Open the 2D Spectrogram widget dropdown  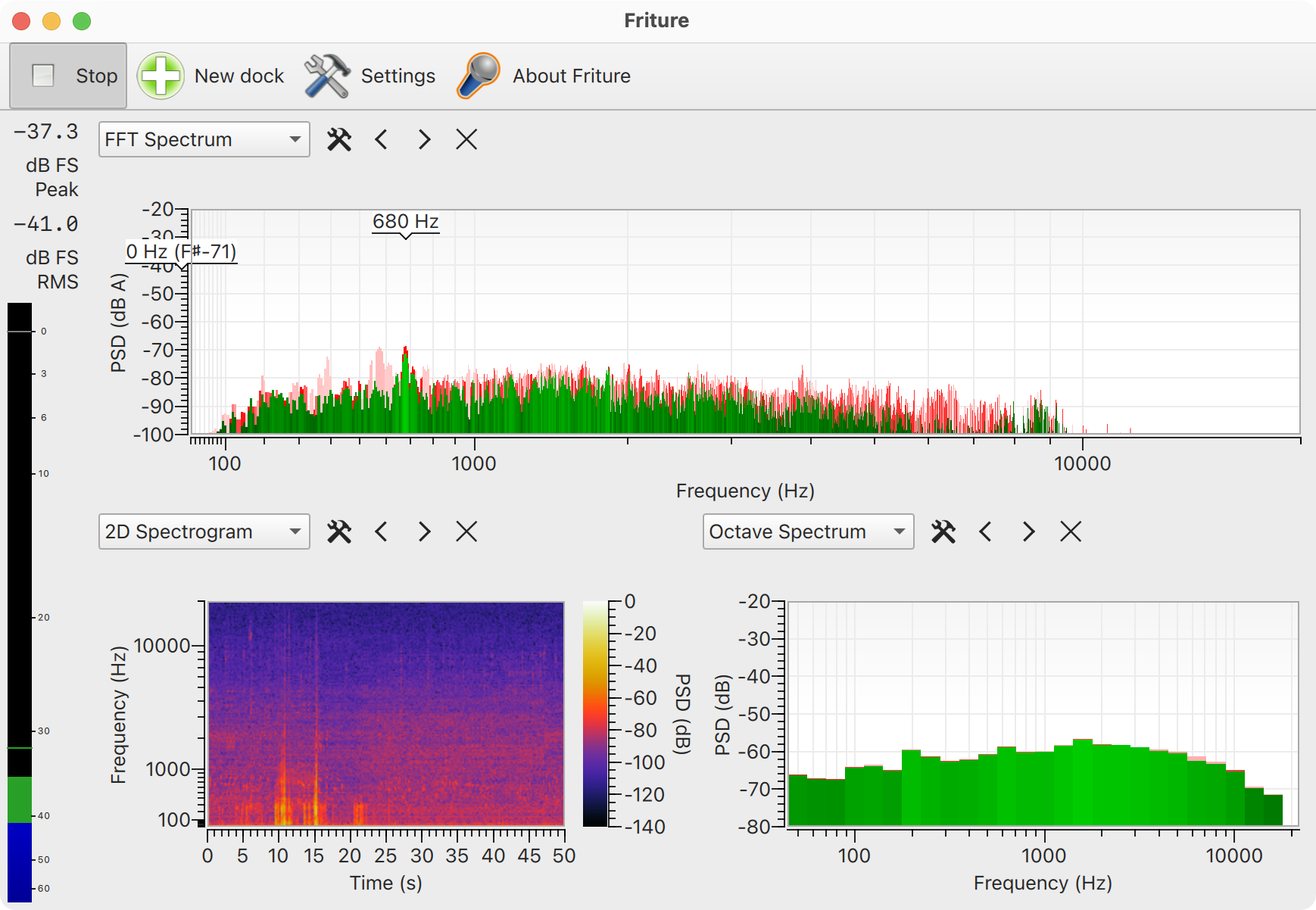pos(204,531)
